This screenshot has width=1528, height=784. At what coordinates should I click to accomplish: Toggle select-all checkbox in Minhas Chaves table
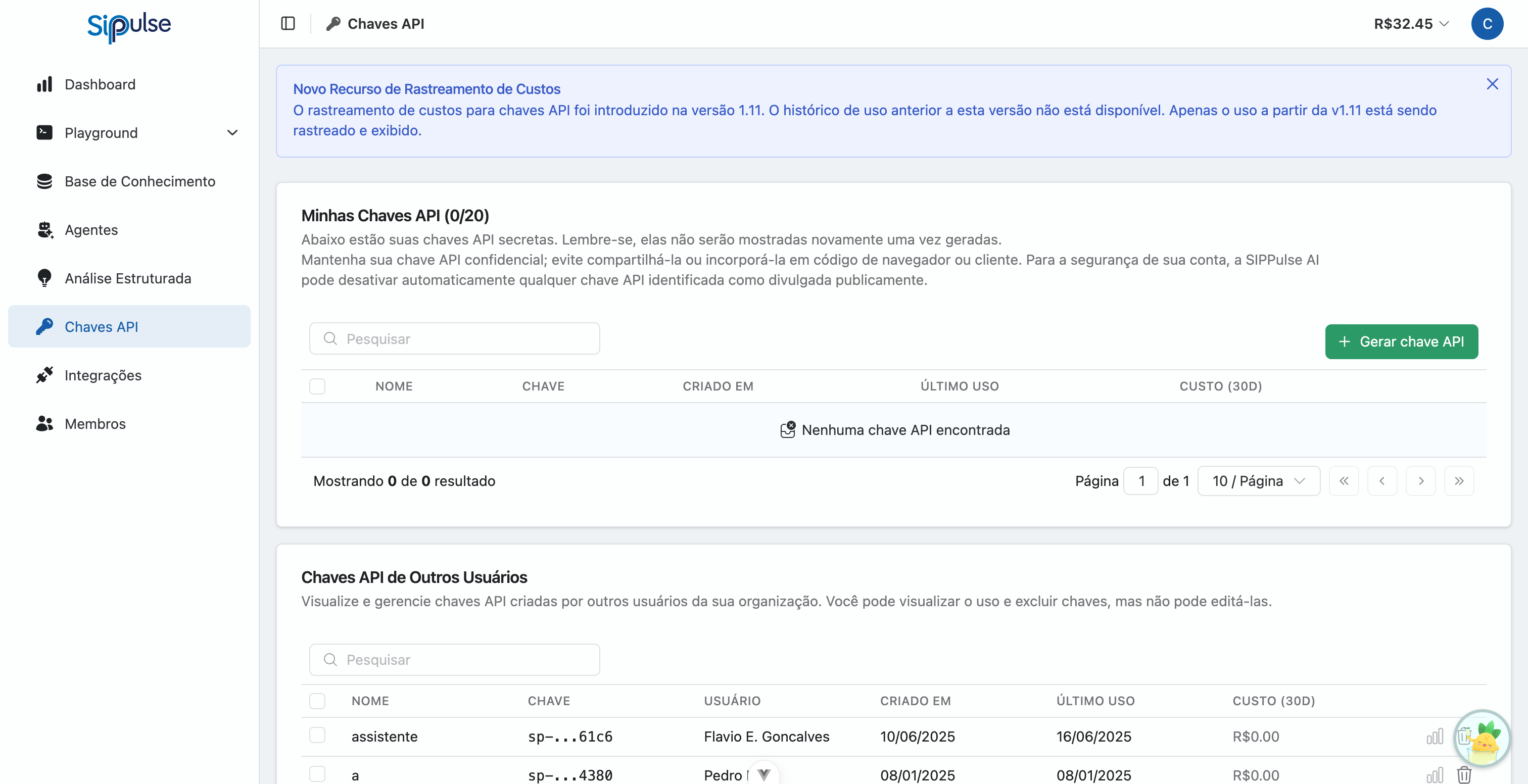[317, 386]
